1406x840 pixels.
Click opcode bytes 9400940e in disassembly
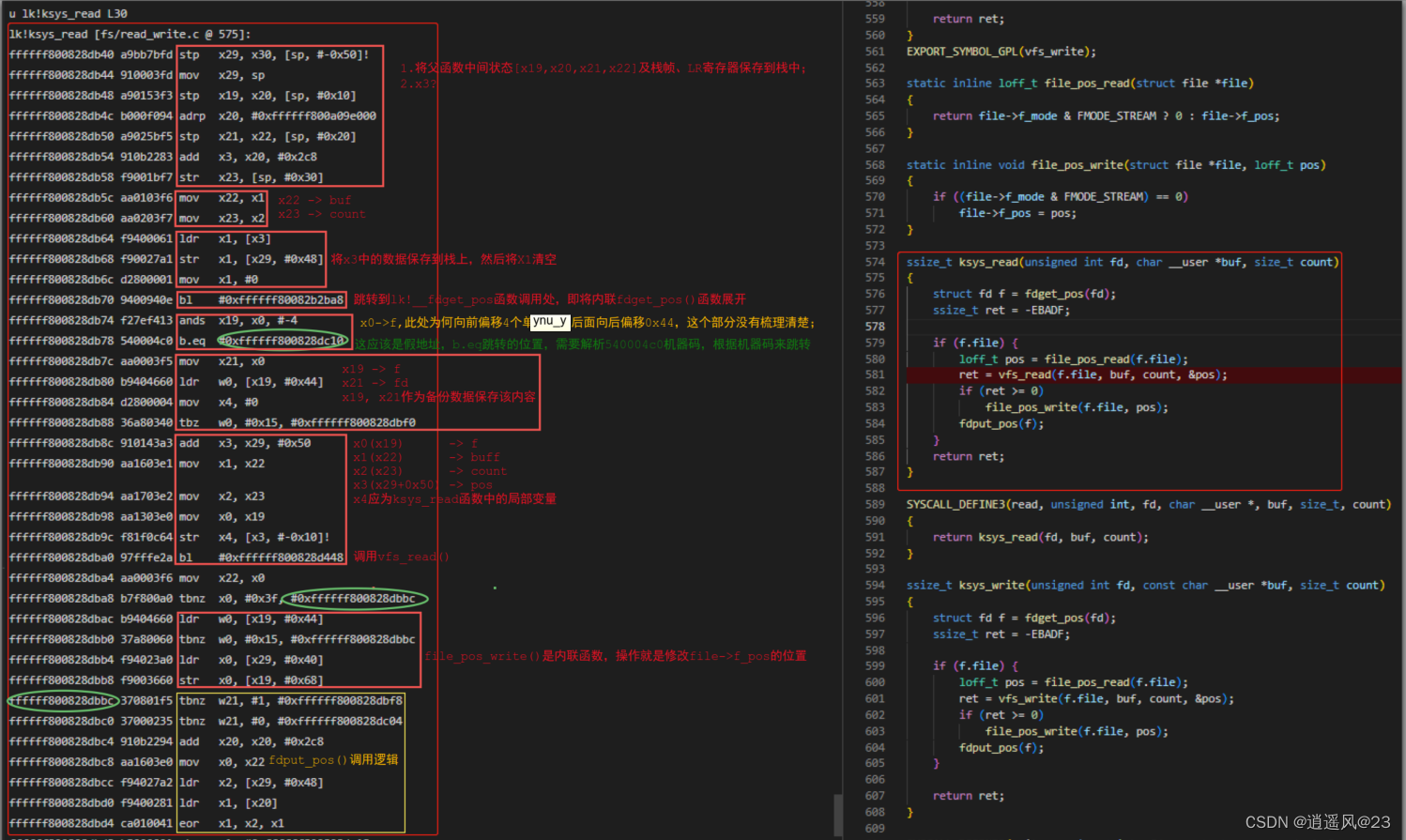click(x=146, y=300)
